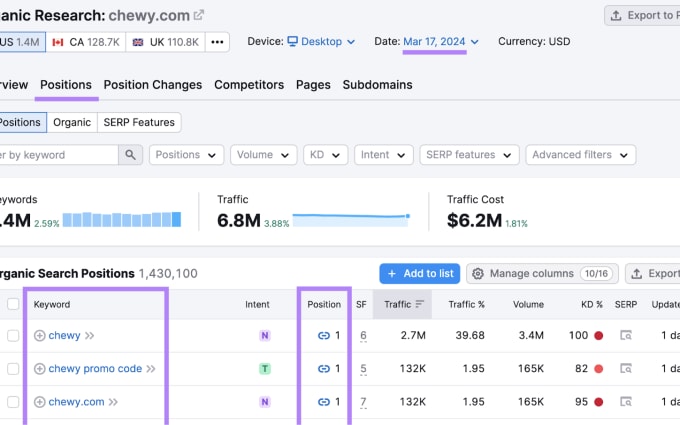Select the US 1.4M database

point(21,42)
